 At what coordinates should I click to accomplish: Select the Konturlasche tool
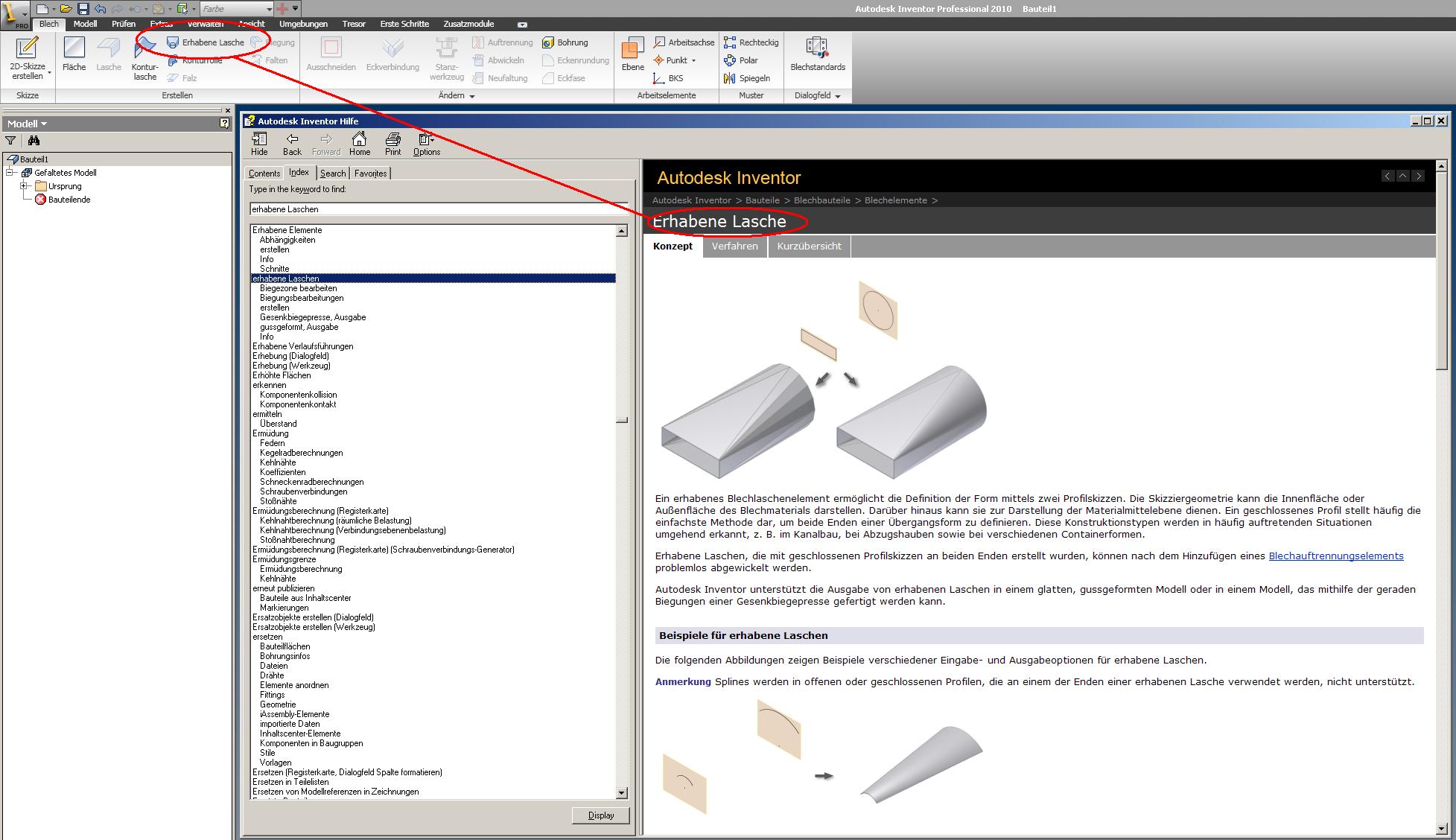(x=144, y=49)
